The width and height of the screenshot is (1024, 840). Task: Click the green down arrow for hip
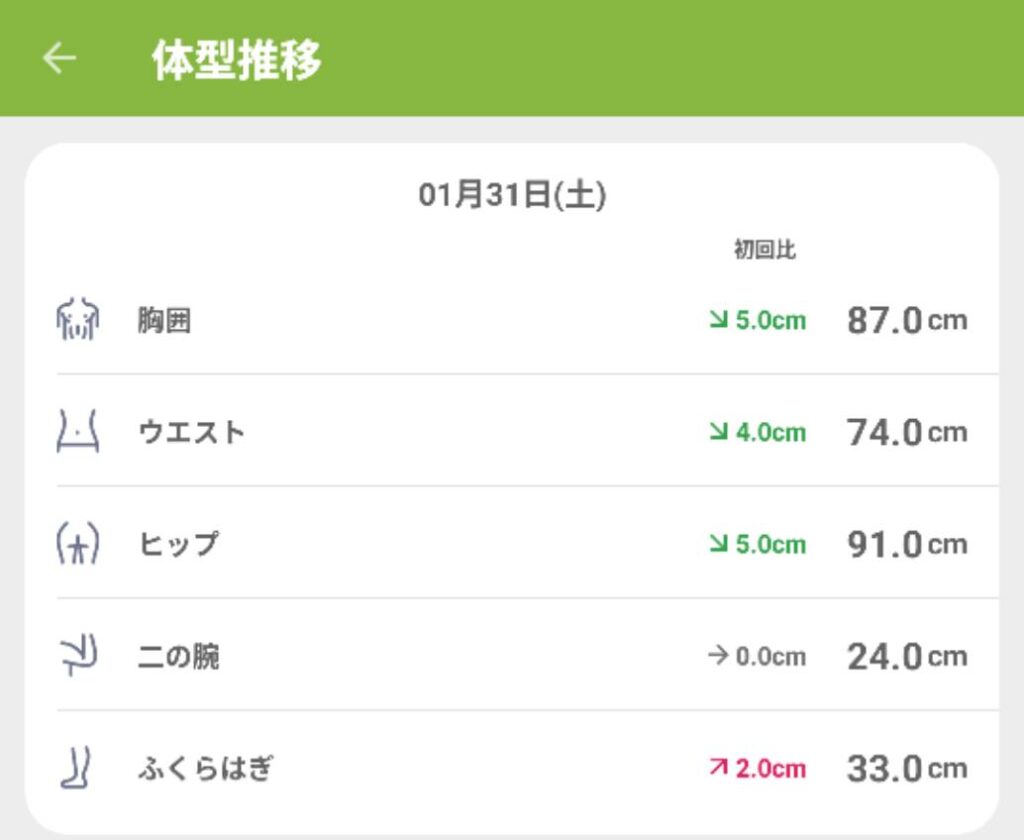(718, 545)
